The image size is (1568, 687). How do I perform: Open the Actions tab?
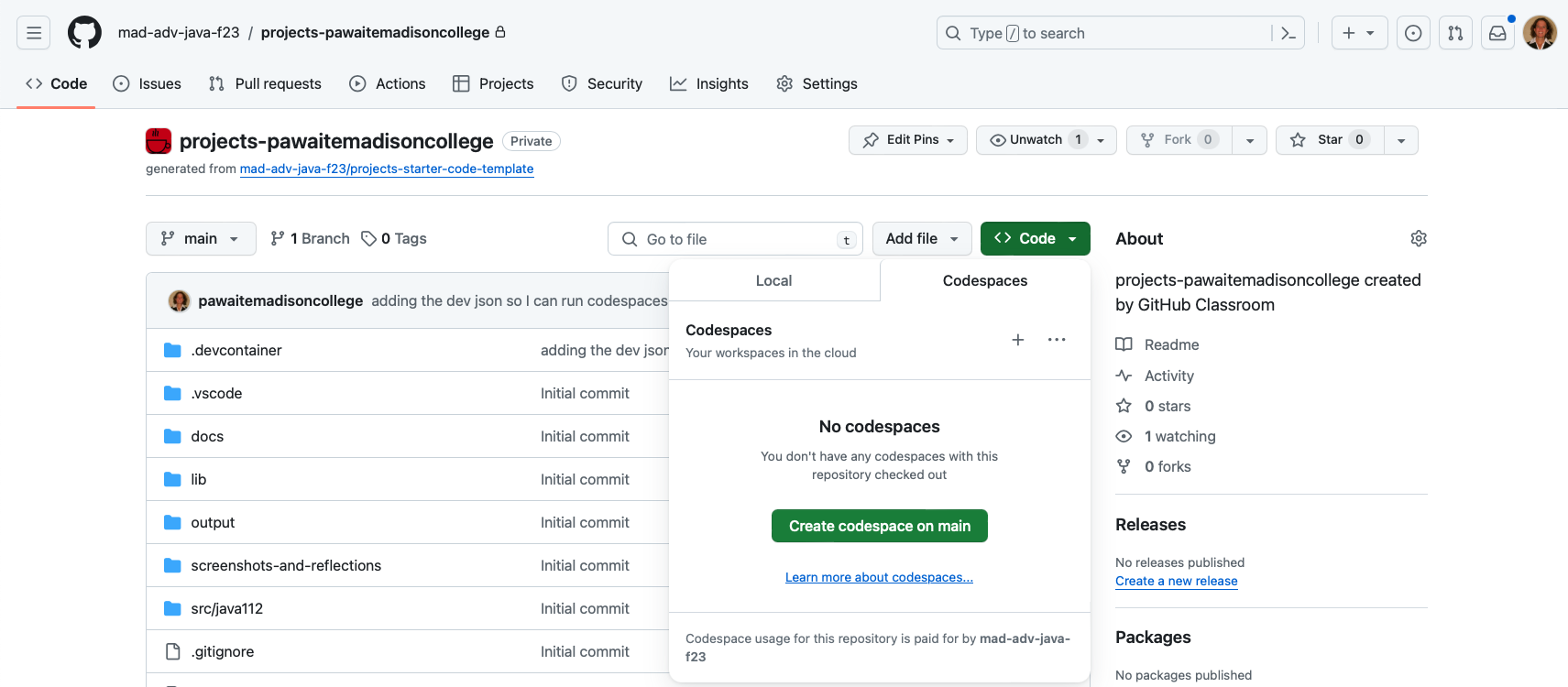point(388,83)
